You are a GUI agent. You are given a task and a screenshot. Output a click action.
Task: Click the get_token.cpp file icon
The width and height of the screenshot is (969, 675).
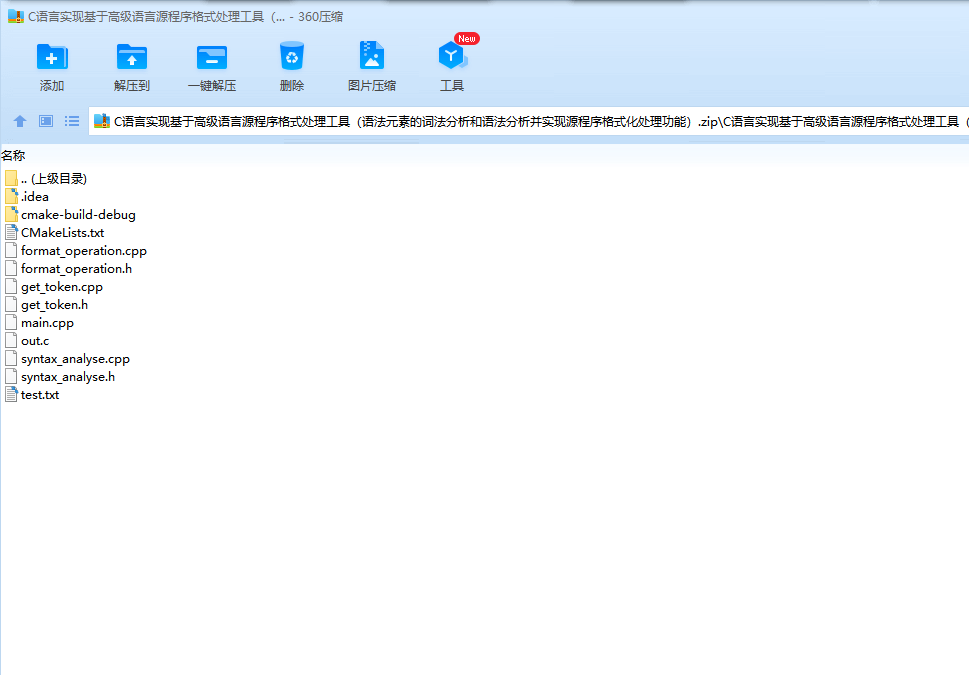(x=11, y=287)
